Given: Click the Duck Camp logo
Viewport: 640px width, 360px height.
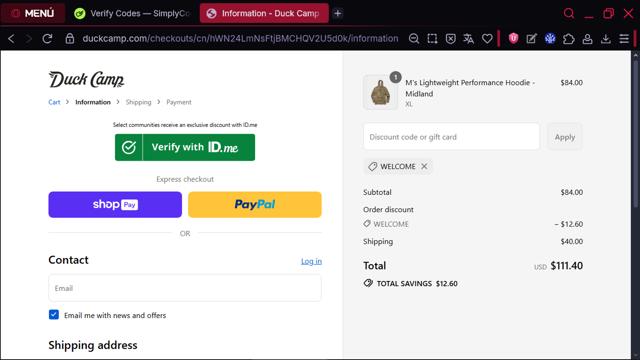Looking at the screenshot, I should (86, 80).
